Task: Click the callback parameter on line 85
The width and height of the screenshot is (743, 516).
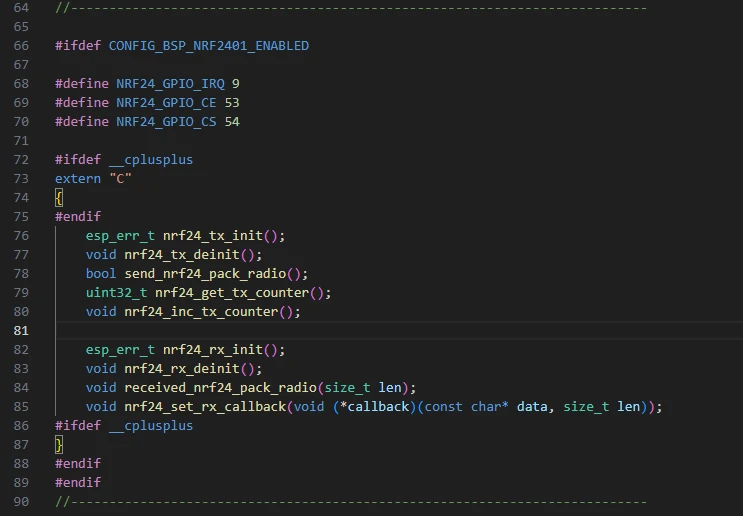Action: 378,407
